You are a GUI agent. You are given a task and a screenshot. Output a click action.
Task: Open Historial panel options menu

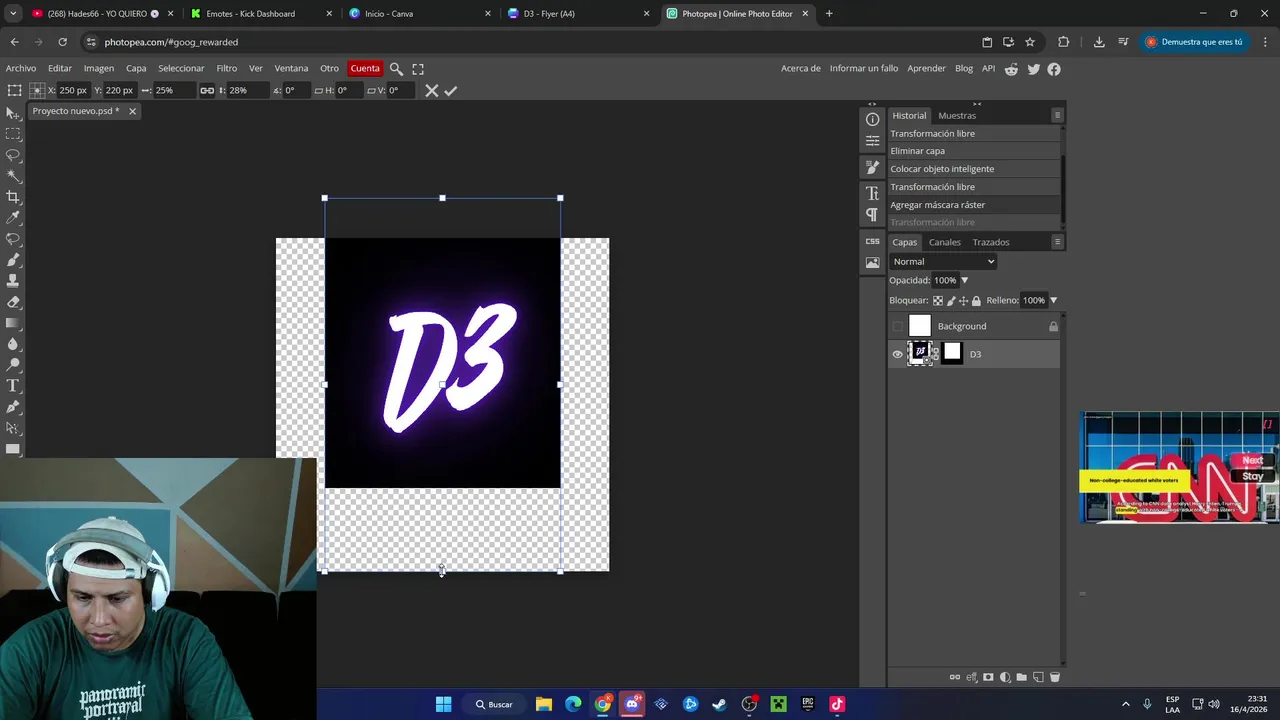pyautogui.click(x=1057, y=115)
